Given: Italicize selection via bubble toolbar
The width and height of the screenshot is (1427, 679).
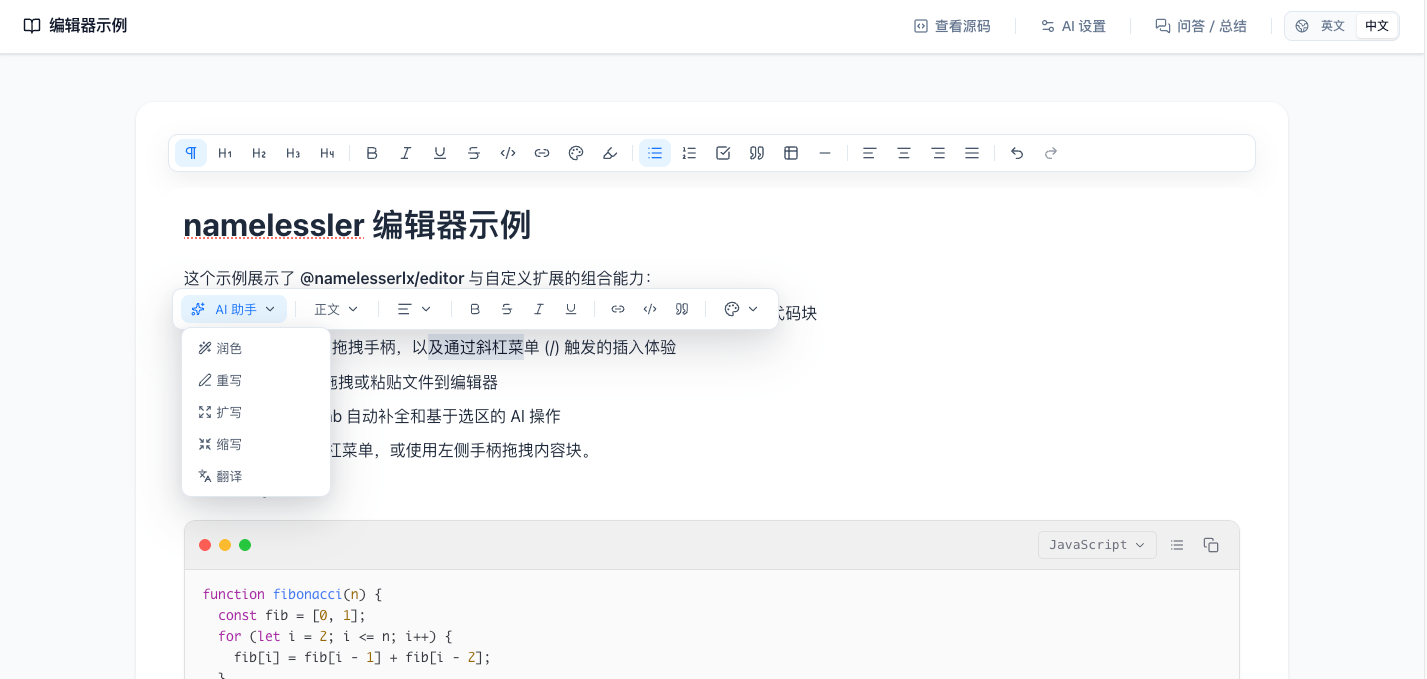Looking at the screenshot, I should point(539,309).
